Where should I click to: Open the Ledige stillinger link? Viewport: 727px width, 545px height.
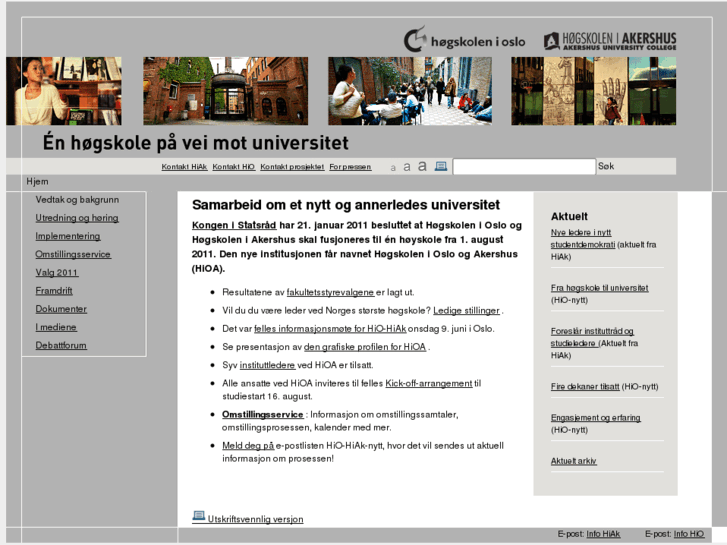(x=466, y=310)
